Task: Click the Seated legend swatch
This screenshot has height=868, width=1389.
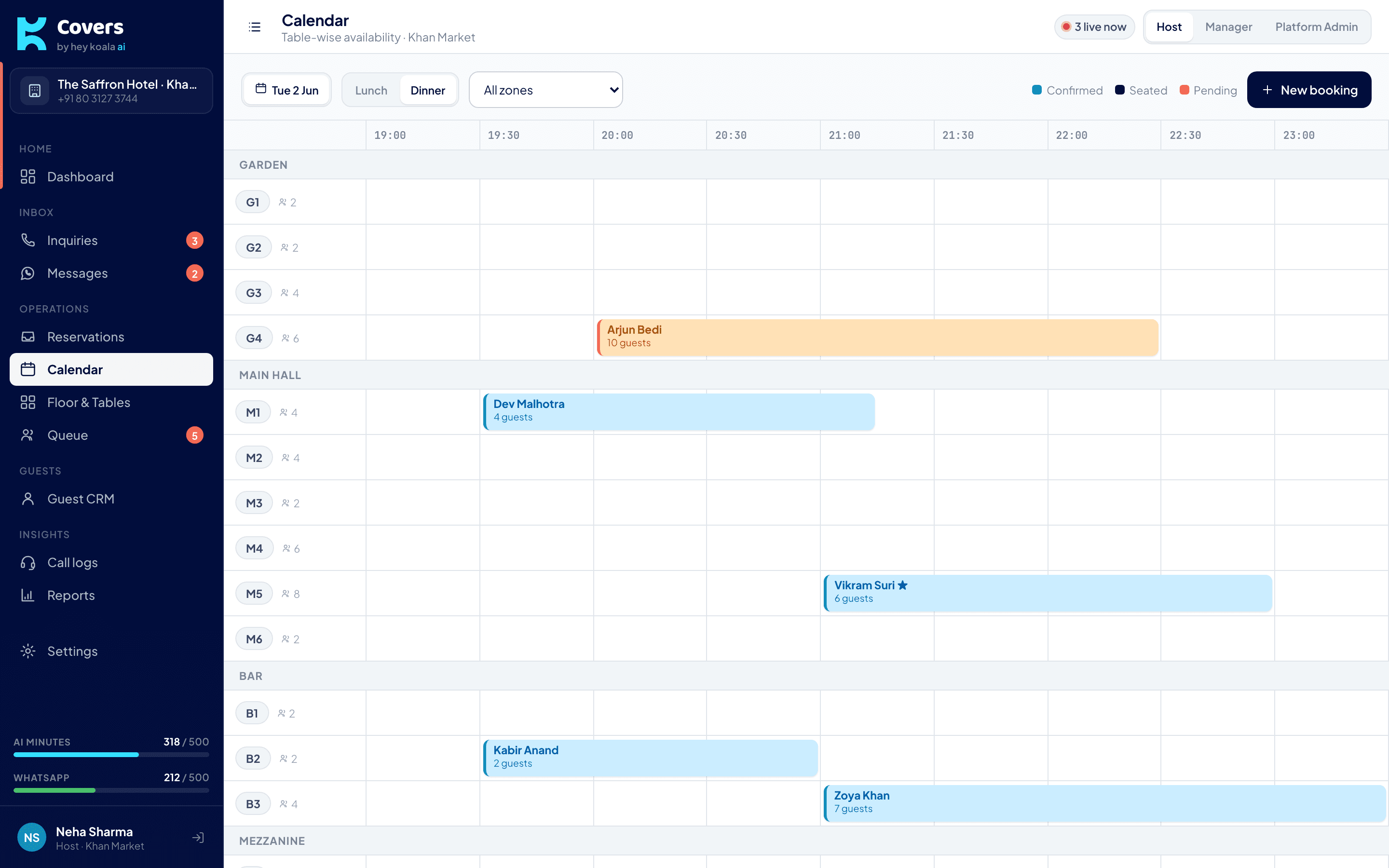Action: [x=1119, y=90]
